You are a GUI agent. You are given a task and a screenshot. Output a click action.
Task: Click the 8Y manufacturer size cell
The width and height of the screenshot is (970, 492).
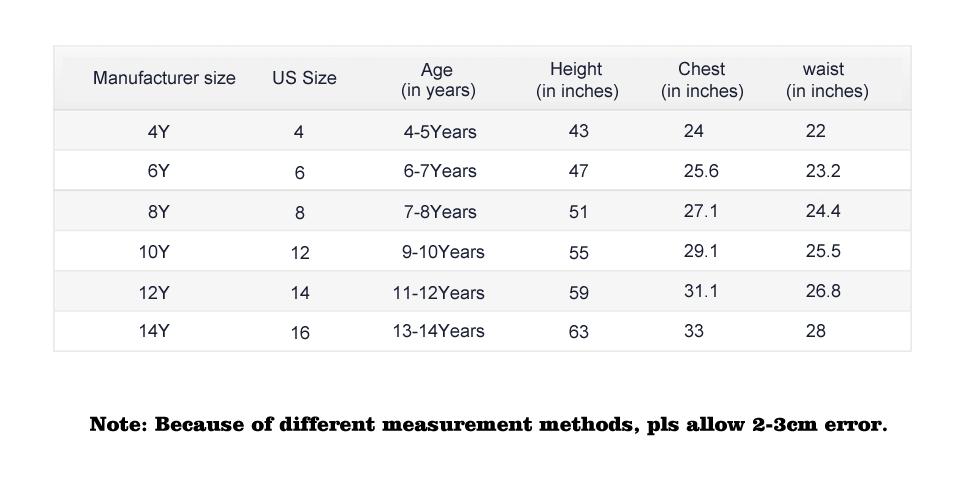158,212
